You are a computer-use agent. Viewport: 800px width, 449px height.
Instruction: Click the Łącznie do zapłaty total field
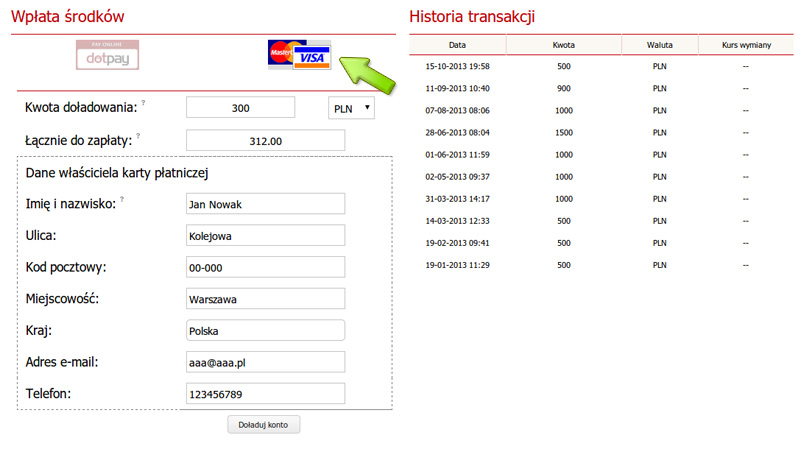point(265,141)
